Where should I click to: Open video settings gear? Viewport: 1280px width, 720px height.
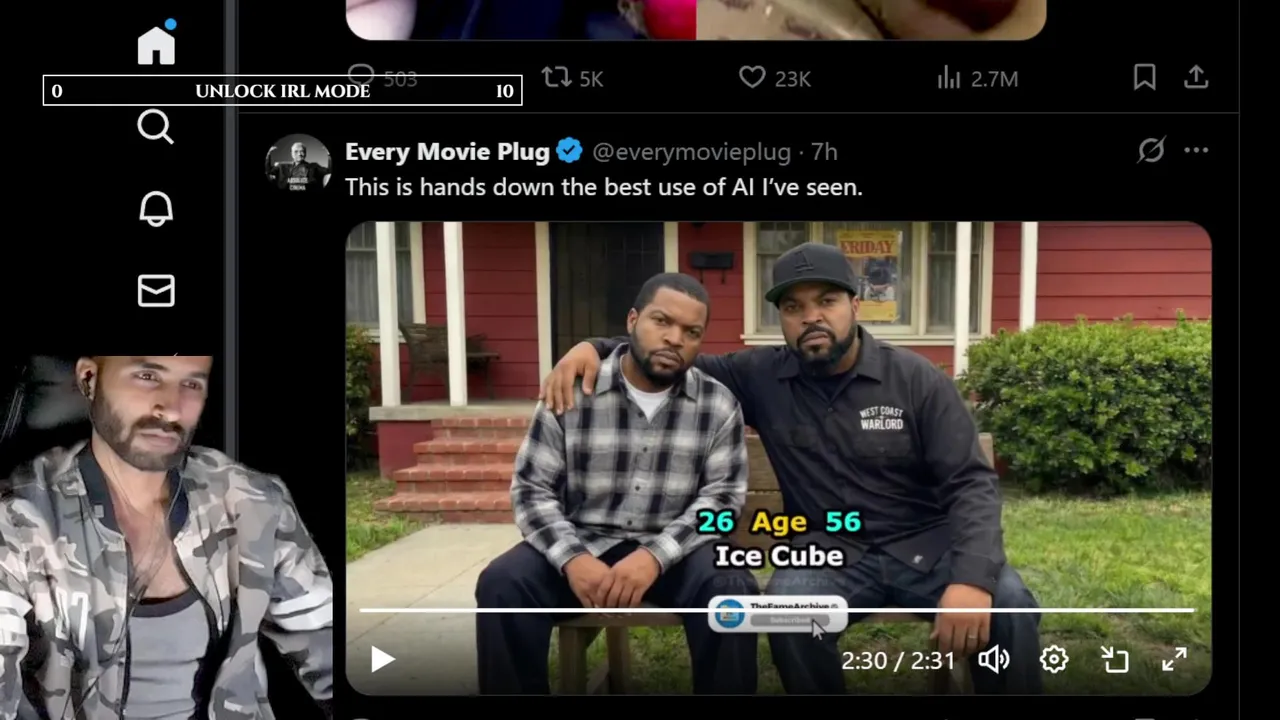1054,659
